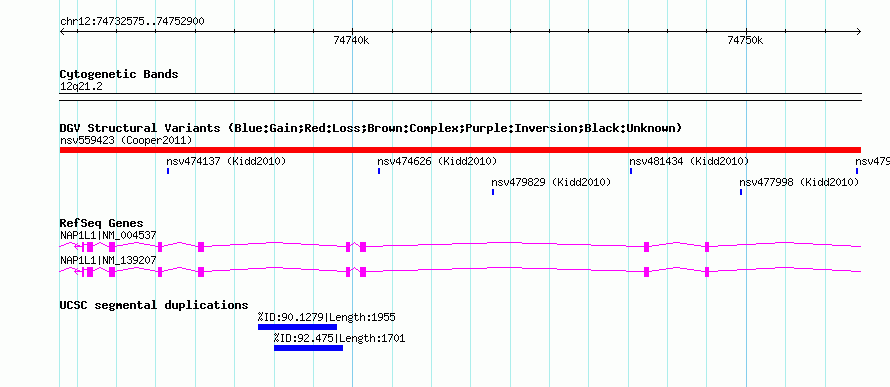Click the red nsv559423 loss variant bar
Image resolution: width=890 pixels, height=387 pixels.
(x=460, y=150)
